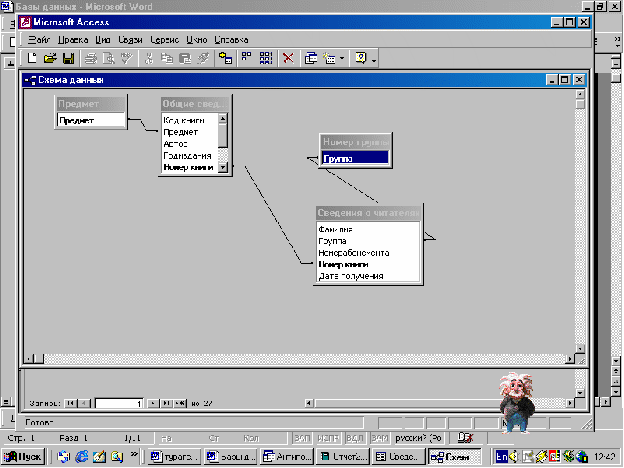Viewport: 624px width, 468px height.
Task: Open the Файл menu
Action: [39, 40]
